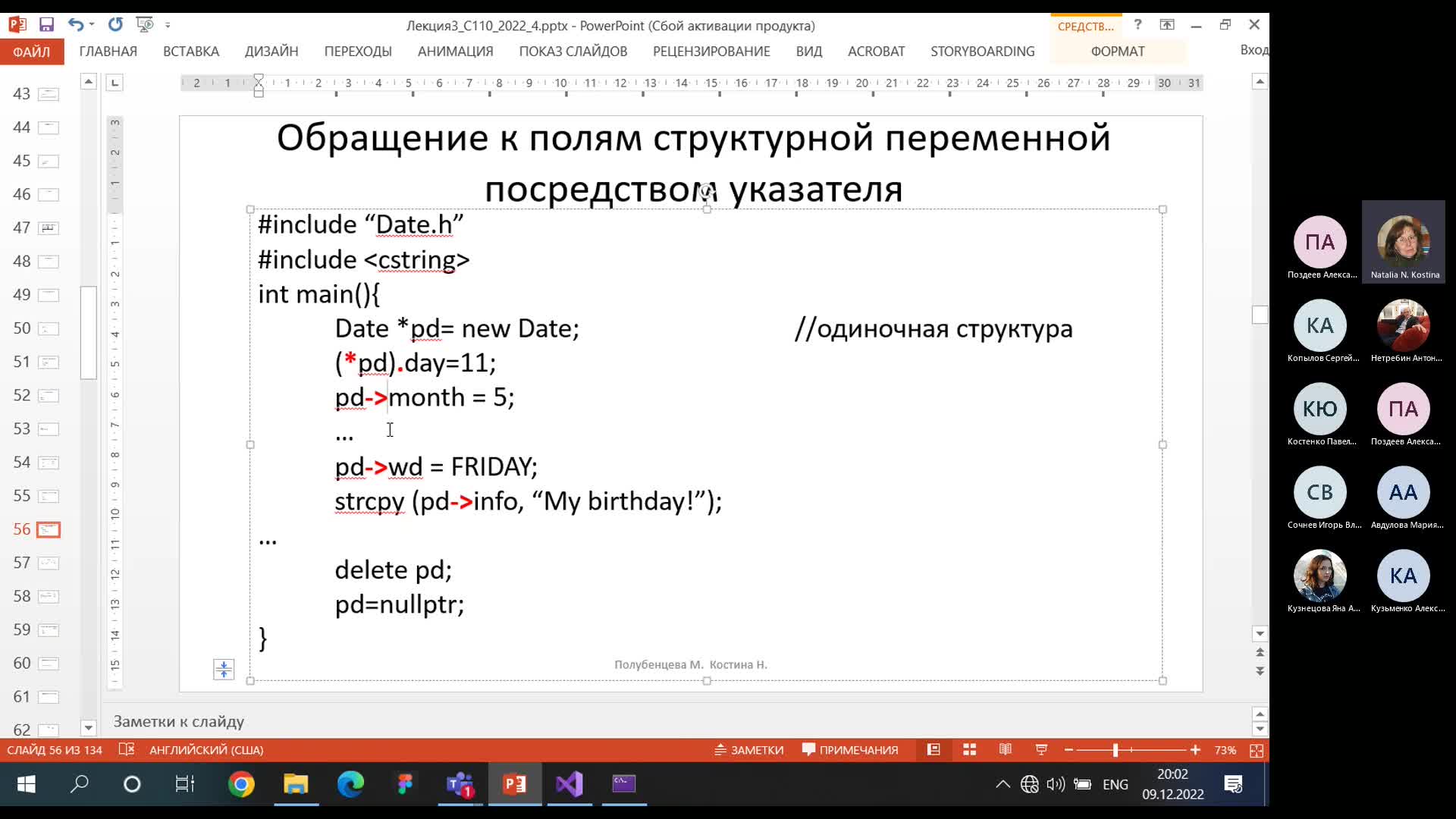Switch to the ВСТАВКА ribbon tab

pos(191,52)
